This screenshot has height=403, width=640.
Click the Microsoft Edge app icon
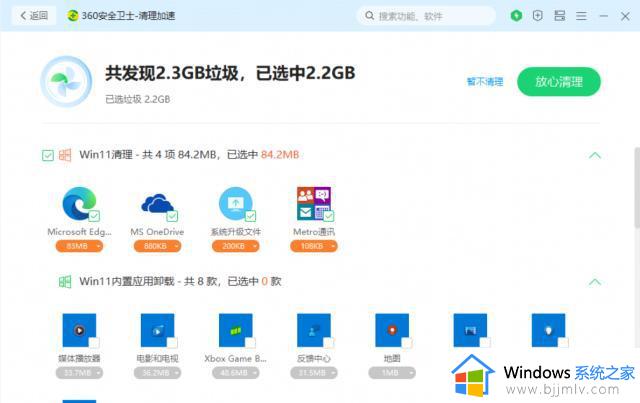[79, 203]
